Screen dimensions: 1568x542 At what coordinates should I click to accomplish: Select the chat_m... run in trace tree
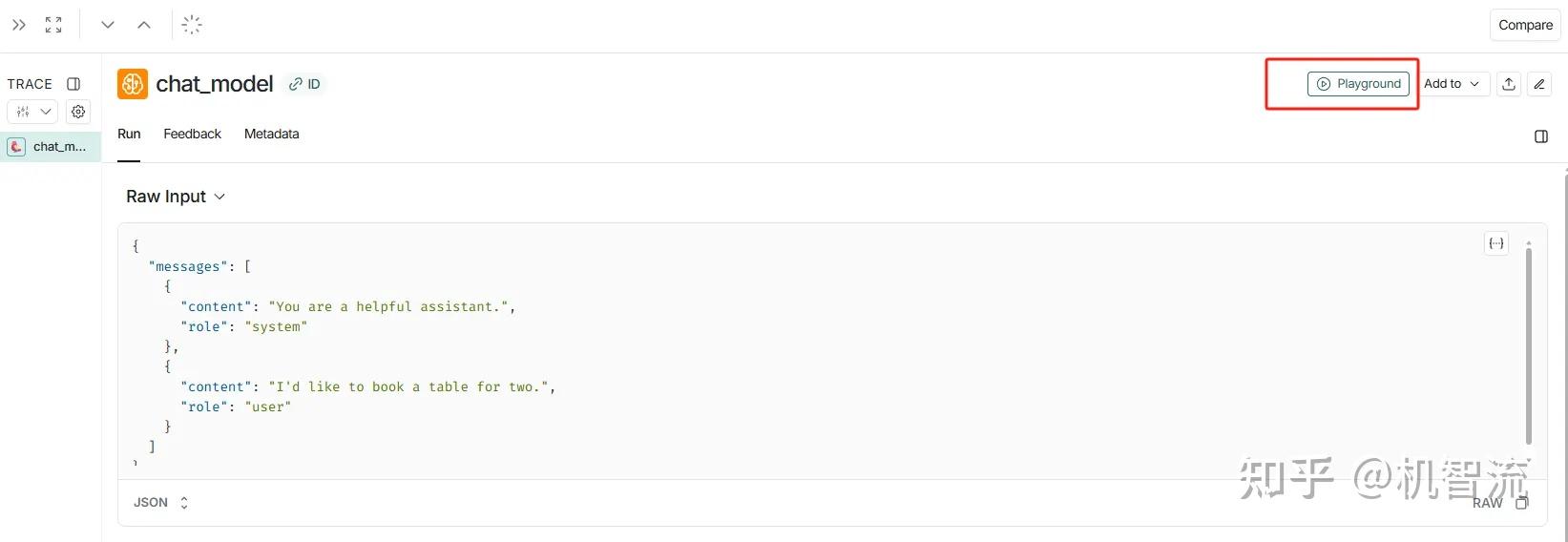pyautogui.click(x=50, y=147)
